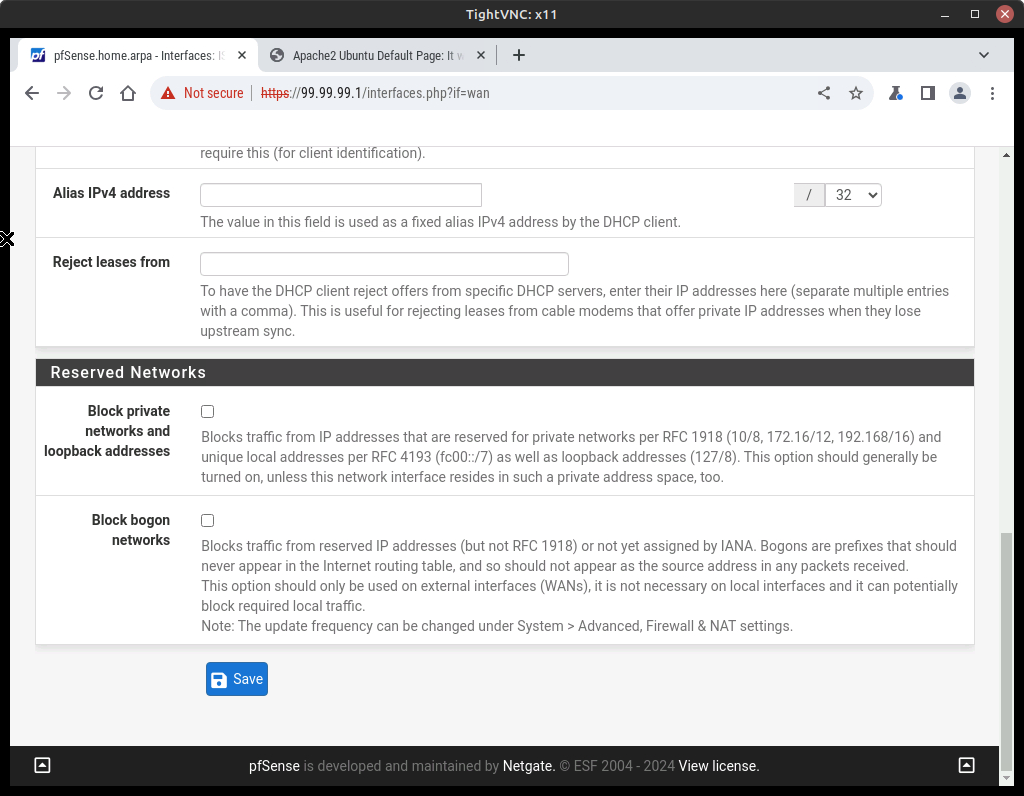The height and width of the screenshot is (796, 1024).
Task: Open the pfSense footer link
Action: pyautogui.click(x=274, y=766)
